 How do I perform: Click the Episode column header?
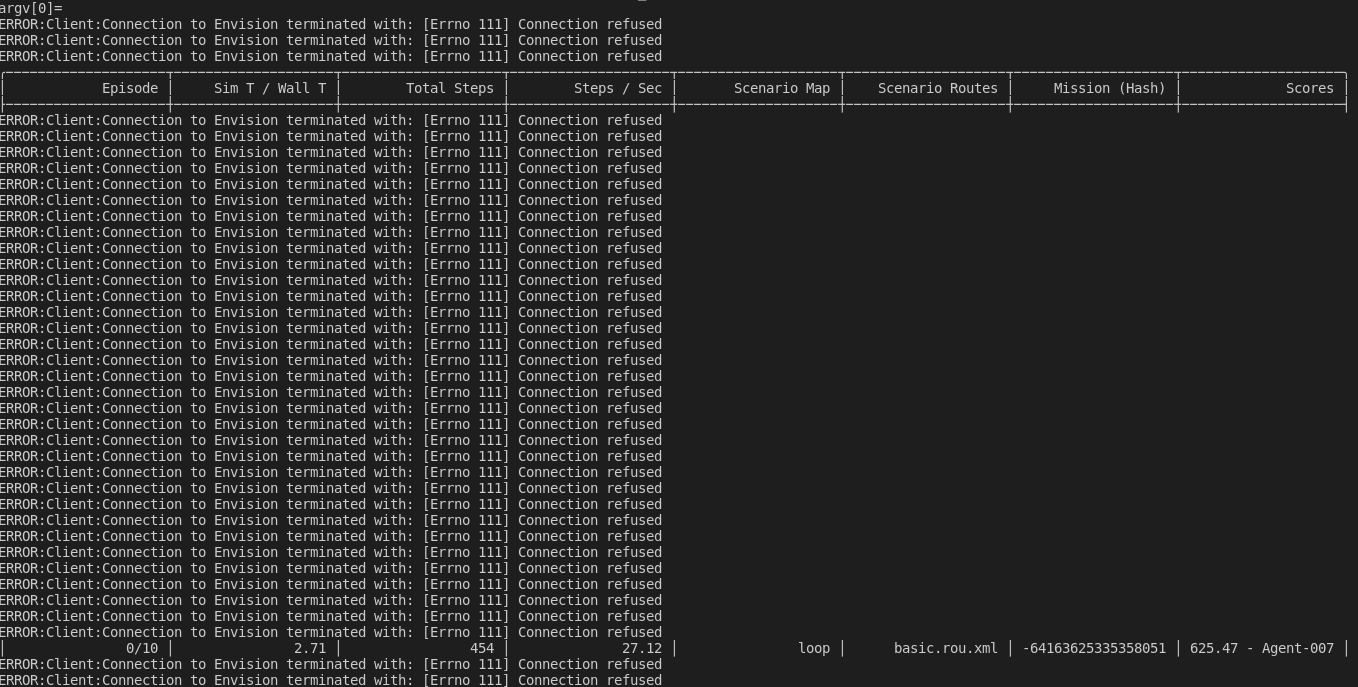(x=133, y=88)
